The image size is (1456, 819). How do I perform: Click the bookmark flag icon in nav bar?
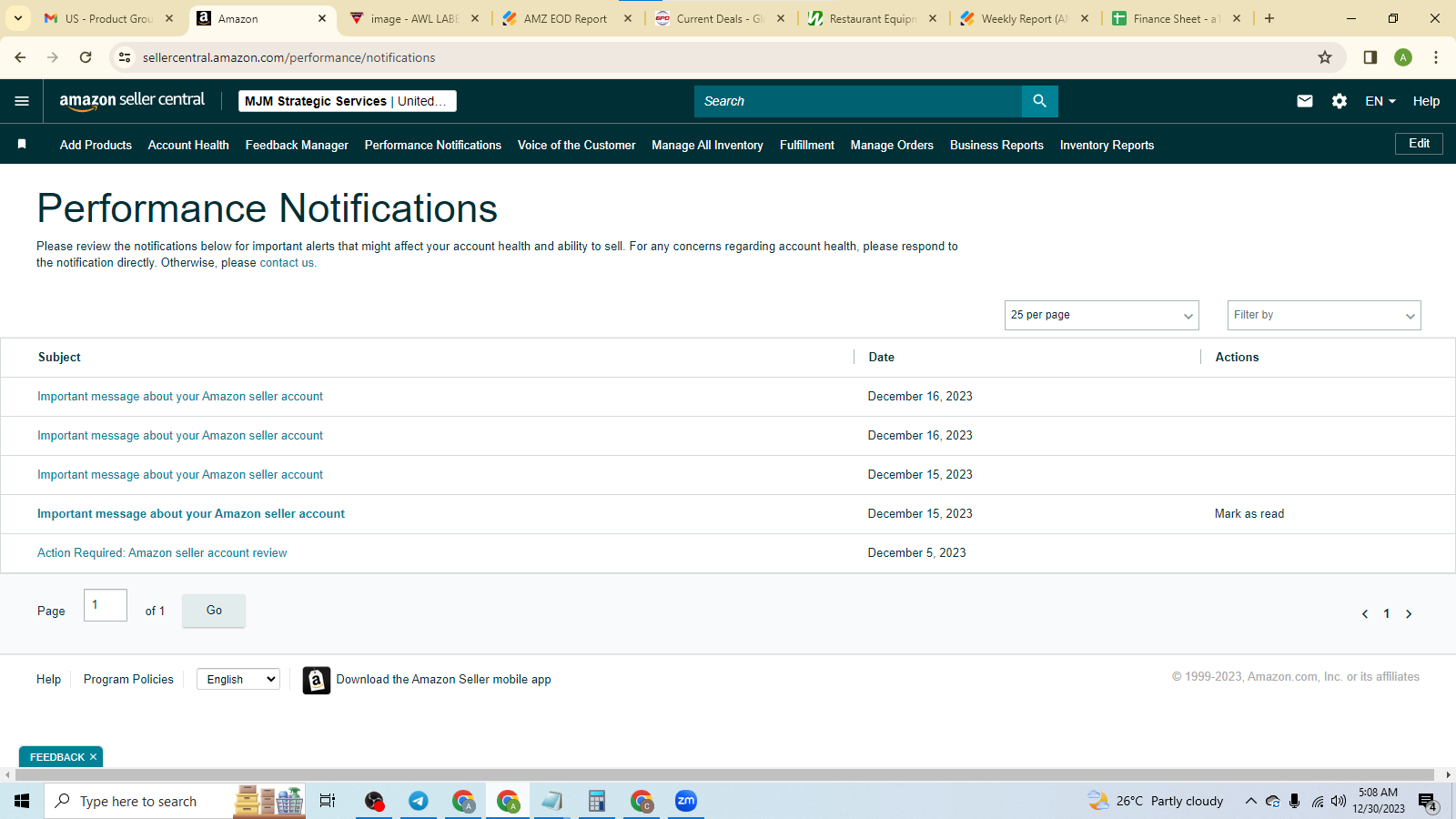coord(22,145)
